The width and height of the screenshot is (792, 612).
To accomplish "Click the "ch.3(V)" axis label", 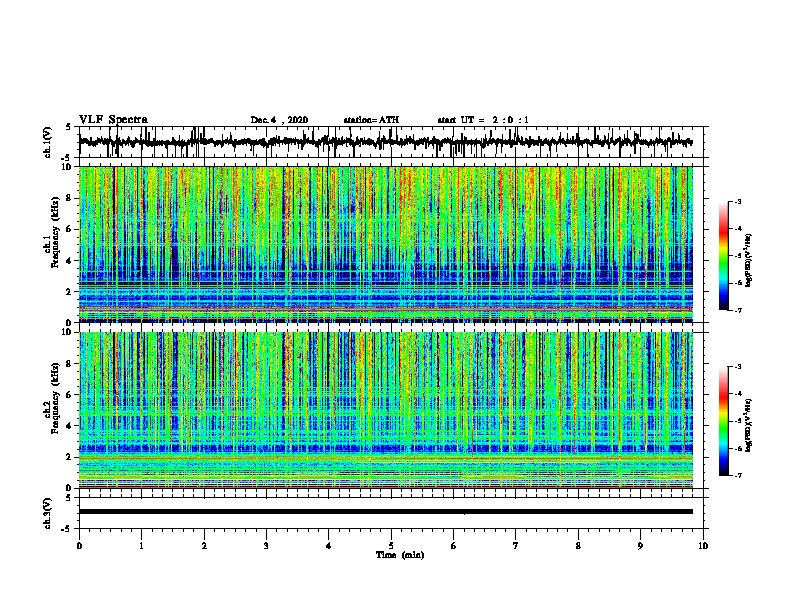I will click(x=48, y=513).
